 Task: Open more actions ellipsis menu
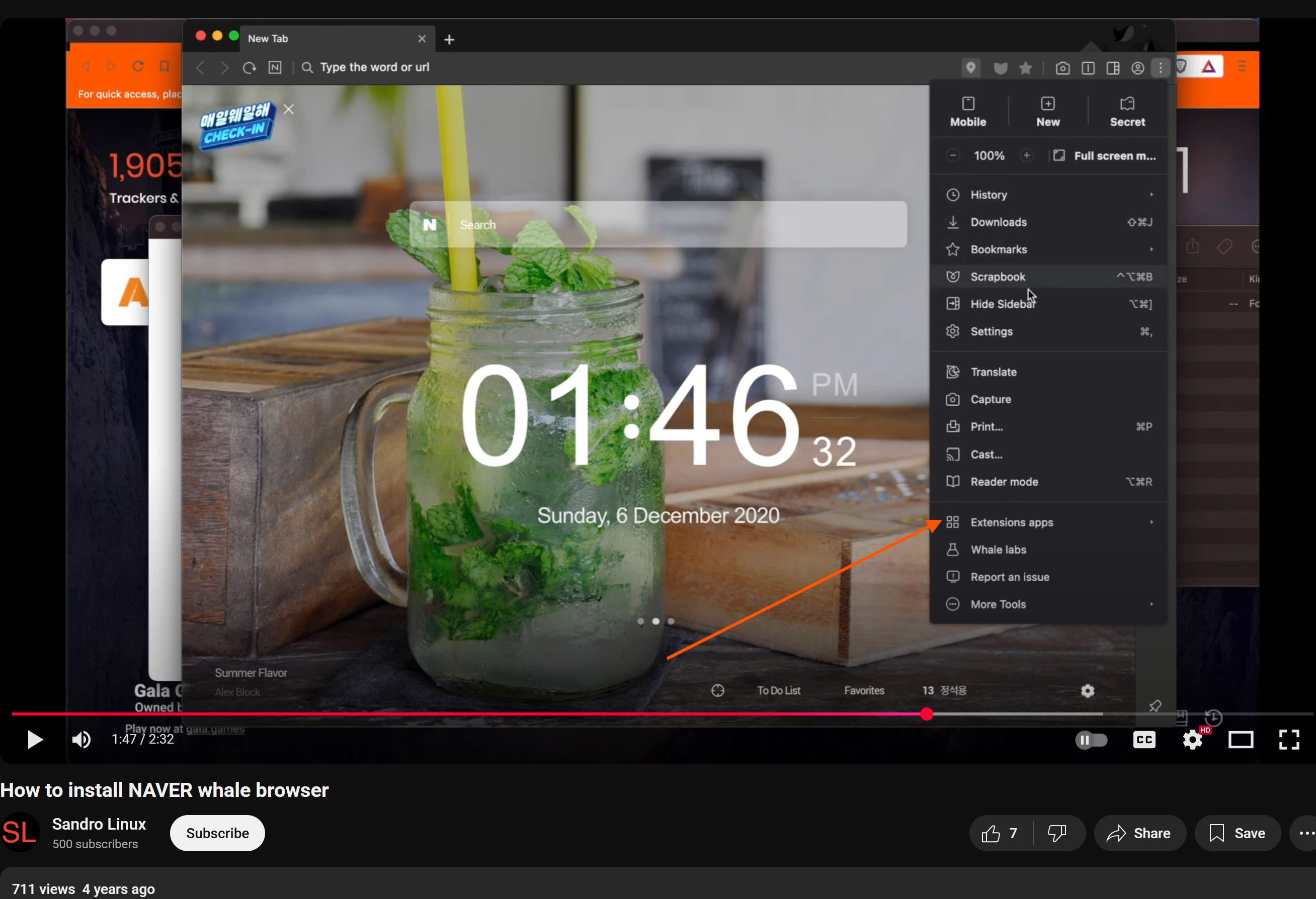tap(1306, 833)
